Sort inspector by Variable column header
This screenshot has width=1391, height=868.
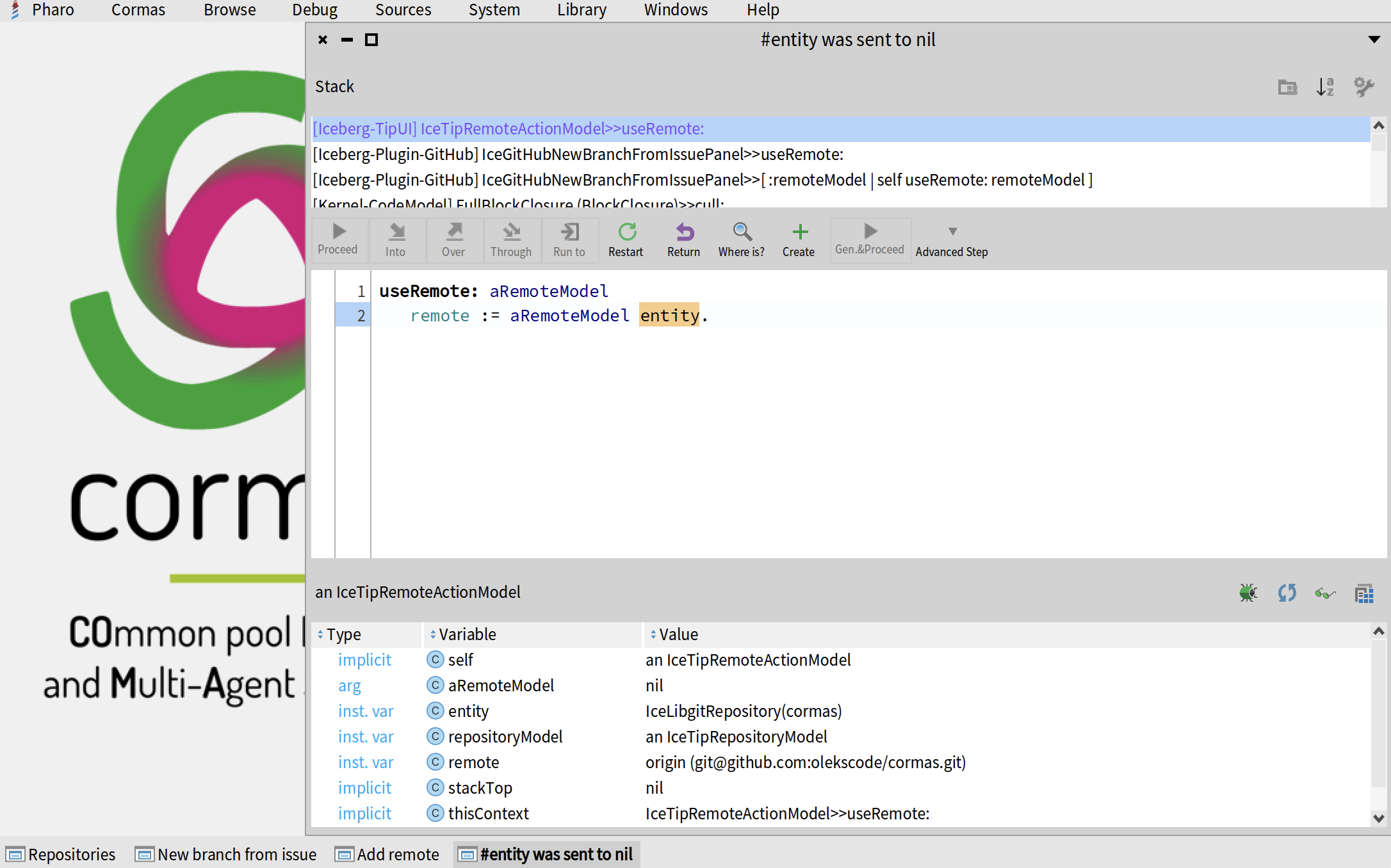(468, 634)
